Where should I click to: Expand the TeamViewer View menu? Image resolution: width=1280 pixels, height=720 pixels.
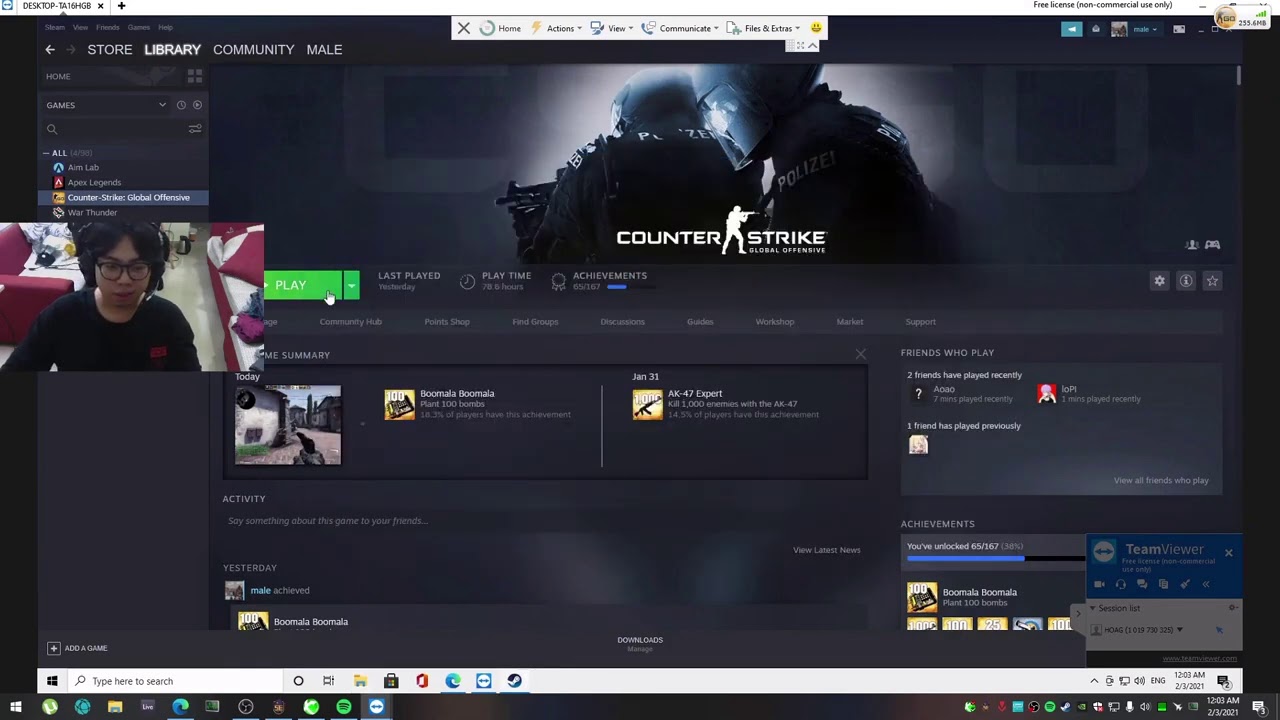[x=611, y=28]
